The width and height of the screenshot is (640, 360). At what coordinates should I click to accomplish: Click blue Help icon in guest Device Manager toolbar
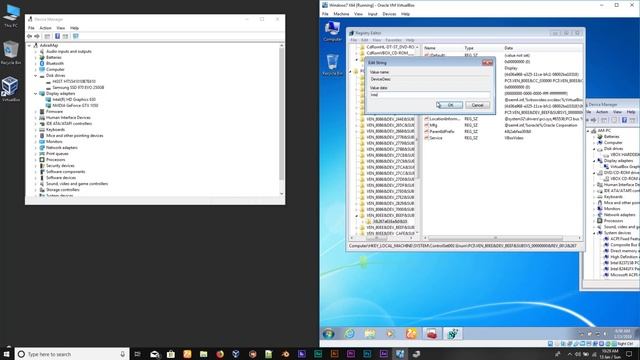pyautogui.click(x=624, y=120)
